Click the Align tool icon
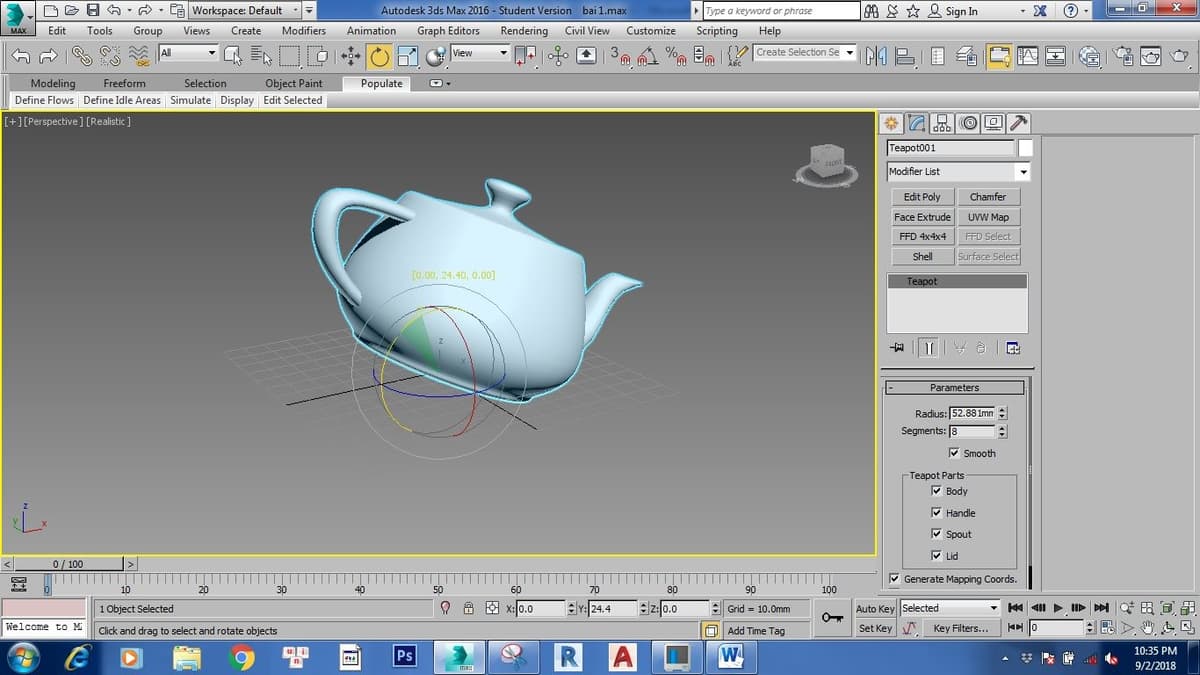1200x675 pixels. pos(904,57)
